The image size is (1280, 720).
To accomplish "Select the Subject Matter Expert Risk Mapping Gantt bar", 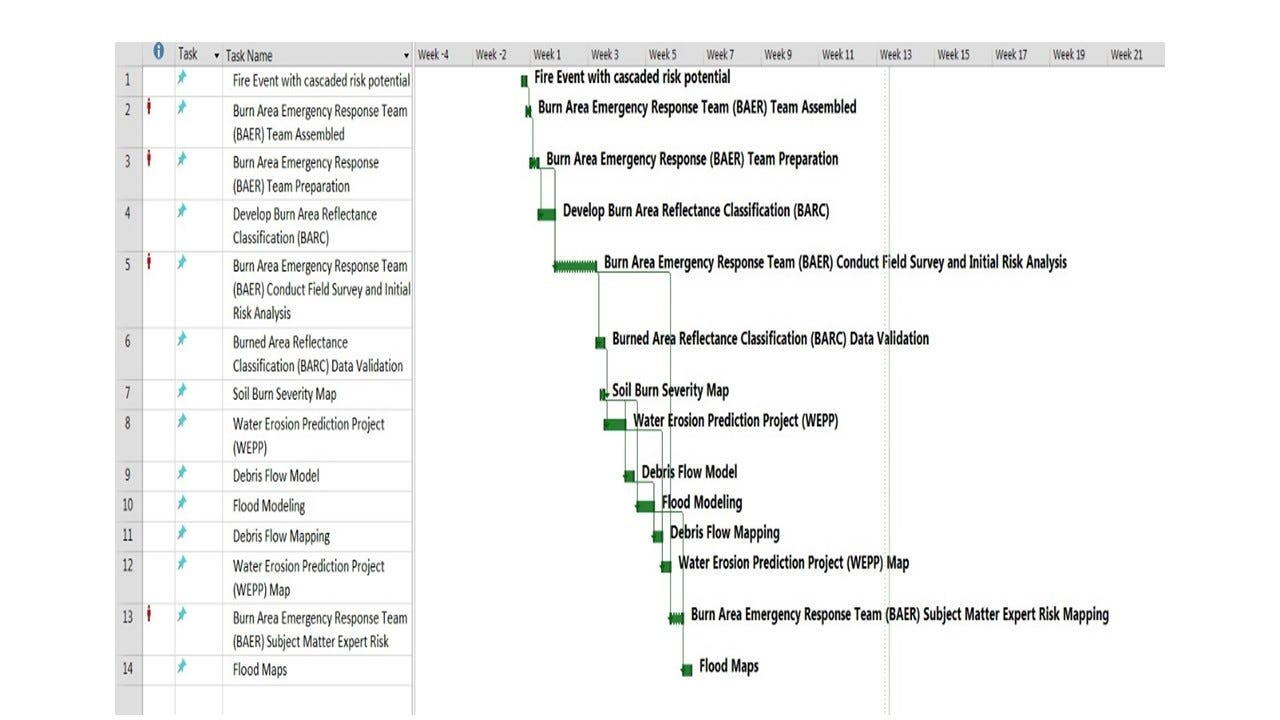I will coord(677,618).
